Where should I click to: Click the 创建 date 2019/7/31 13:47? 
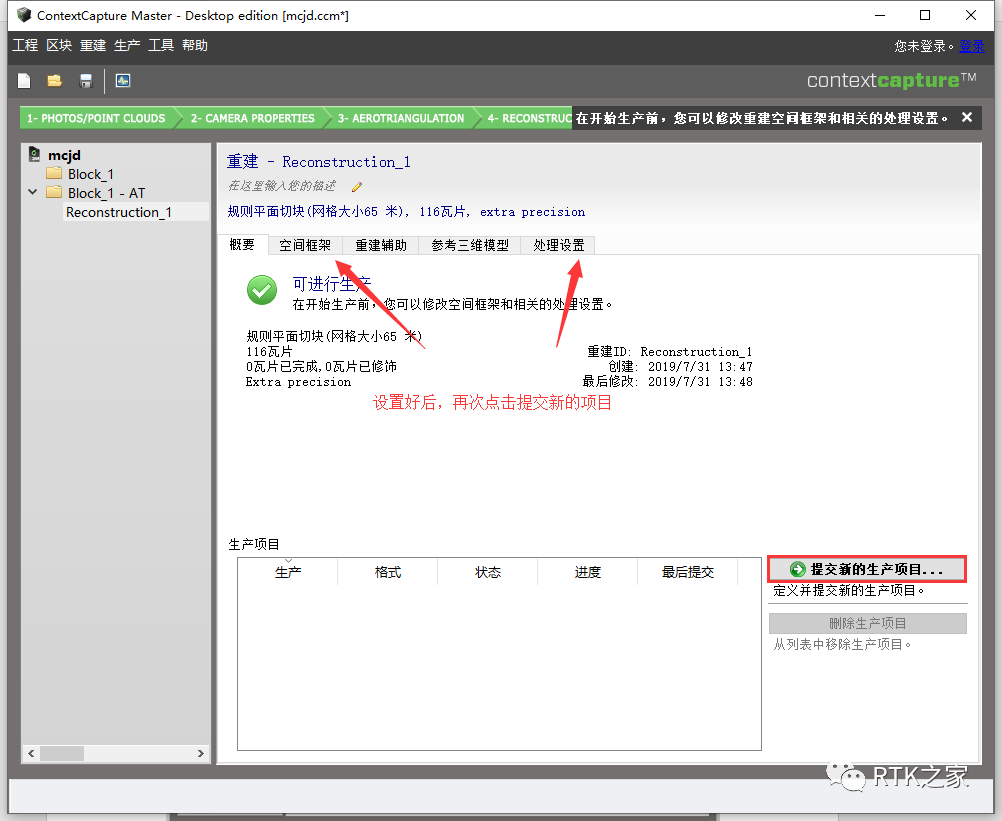(700, 367)
